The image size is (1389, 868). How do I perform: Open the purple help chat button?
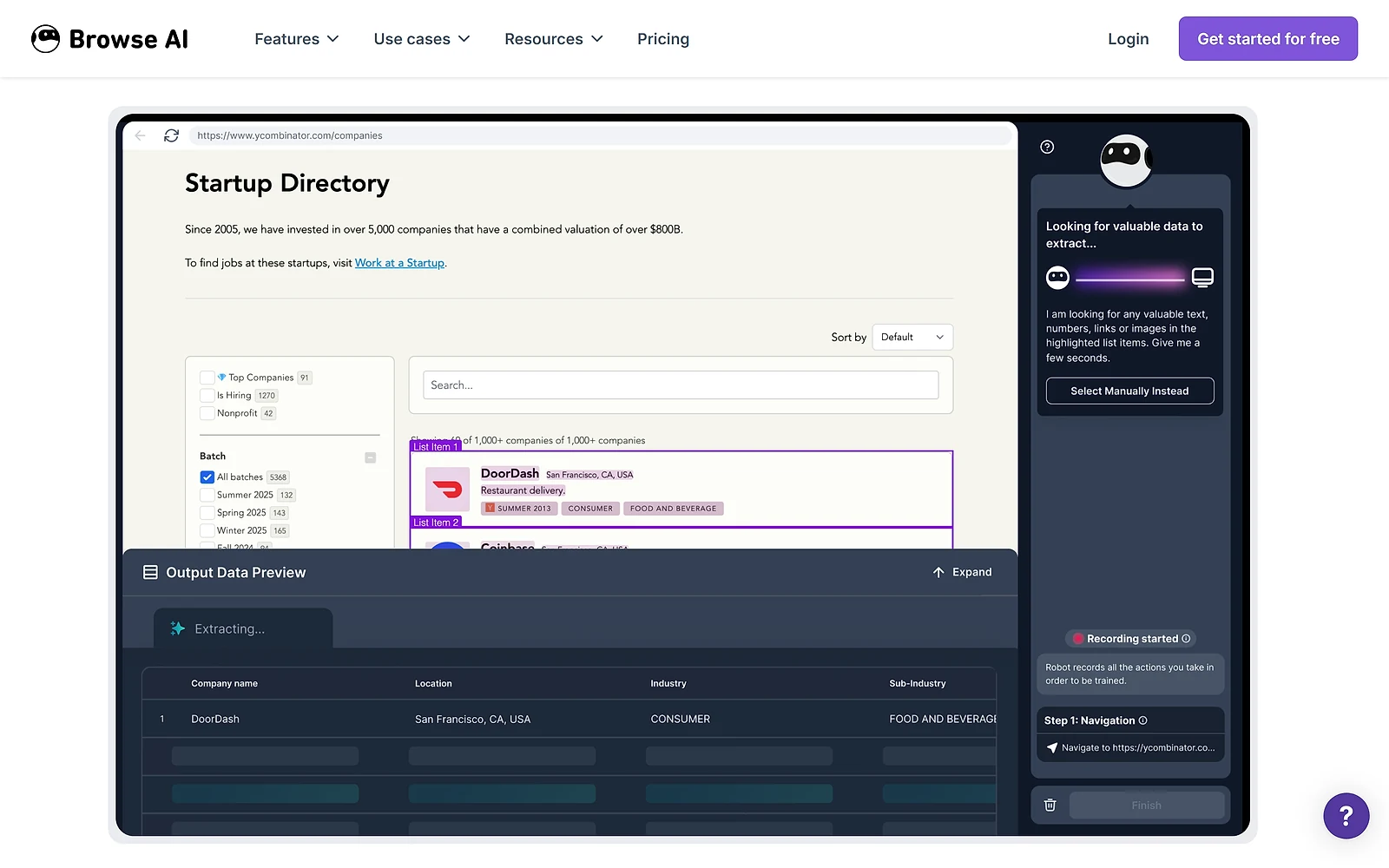click(1346, 816)
